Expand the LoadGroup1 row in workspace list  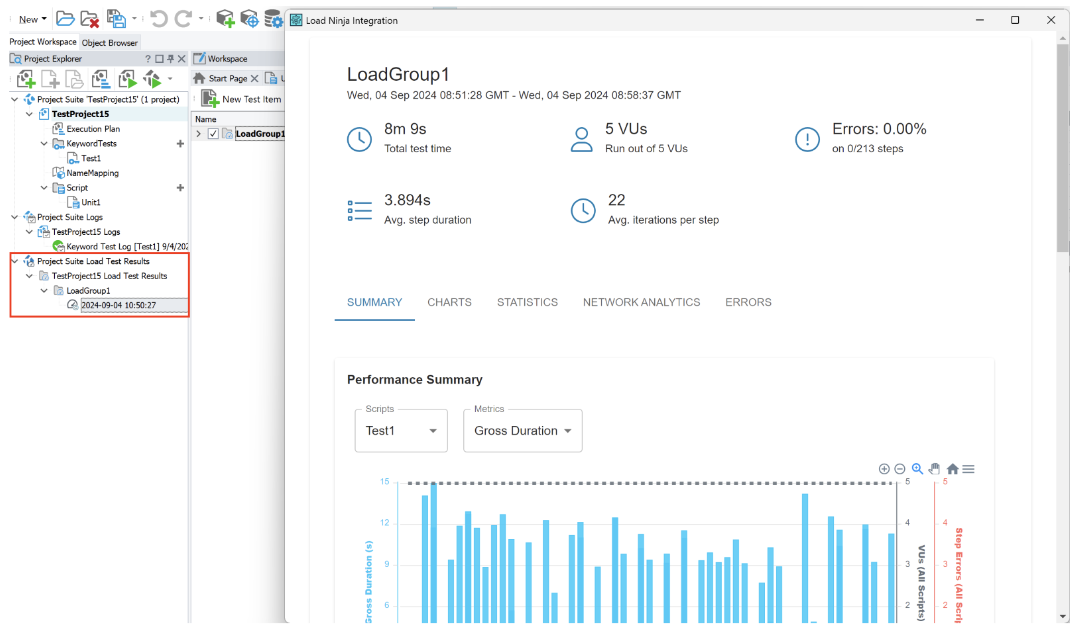199,134
